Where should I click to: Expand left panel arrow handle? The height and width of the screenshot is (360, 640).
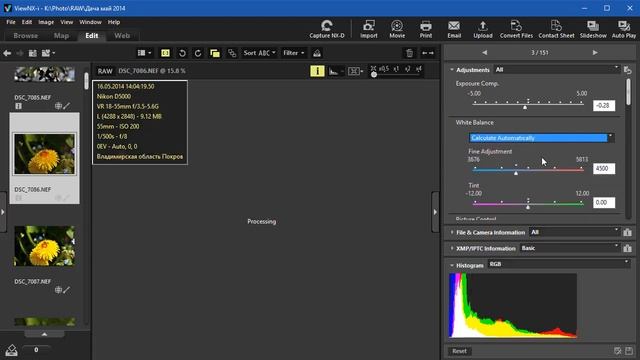point(3,212)
